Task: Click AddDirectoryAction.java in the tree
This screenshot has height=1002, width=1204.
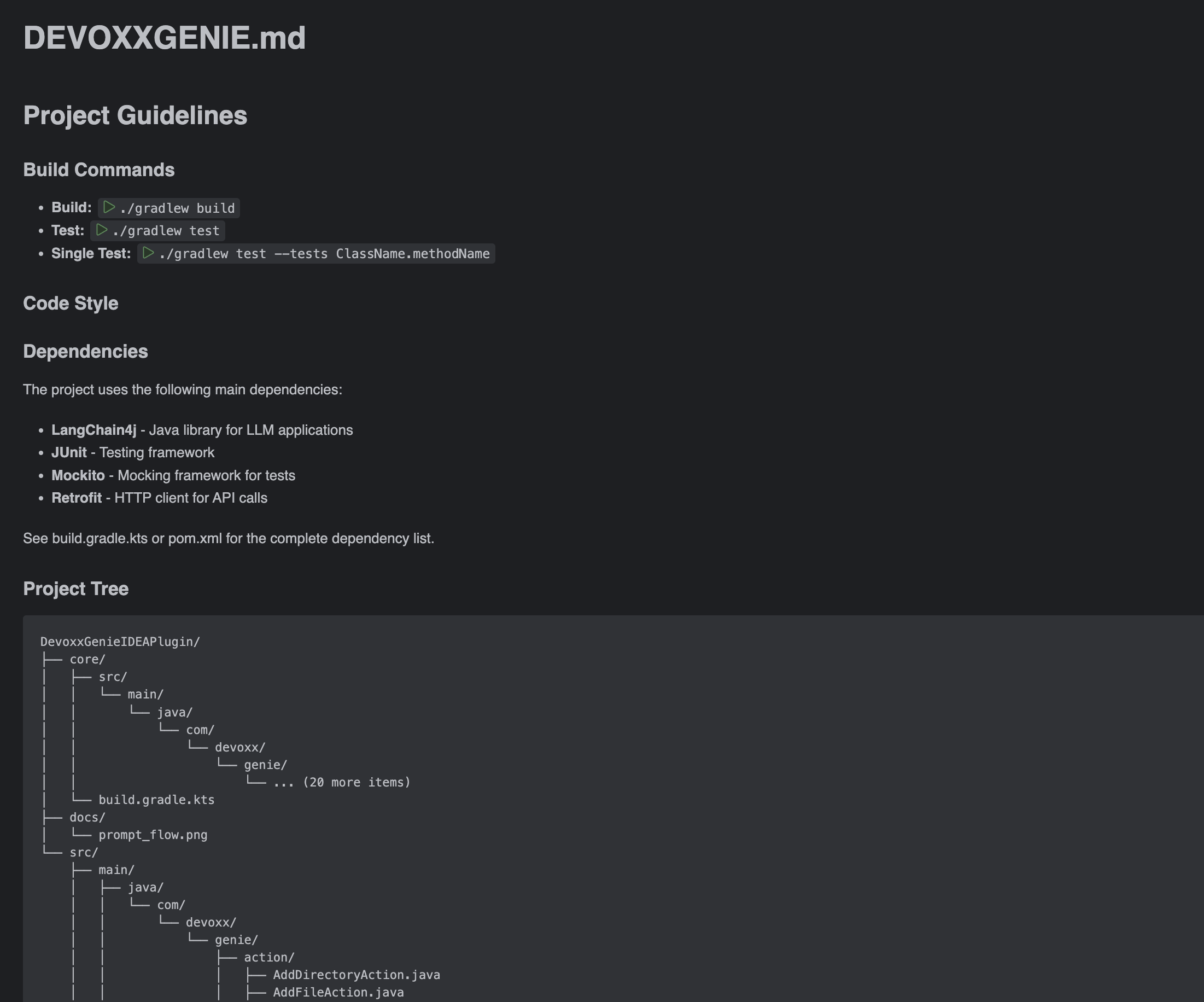Action: [356, 975]
